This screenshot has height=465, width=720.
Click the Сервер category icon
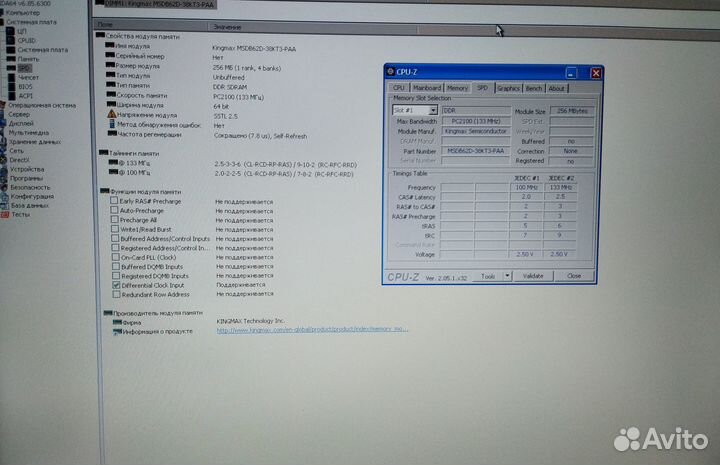[3, 115]
